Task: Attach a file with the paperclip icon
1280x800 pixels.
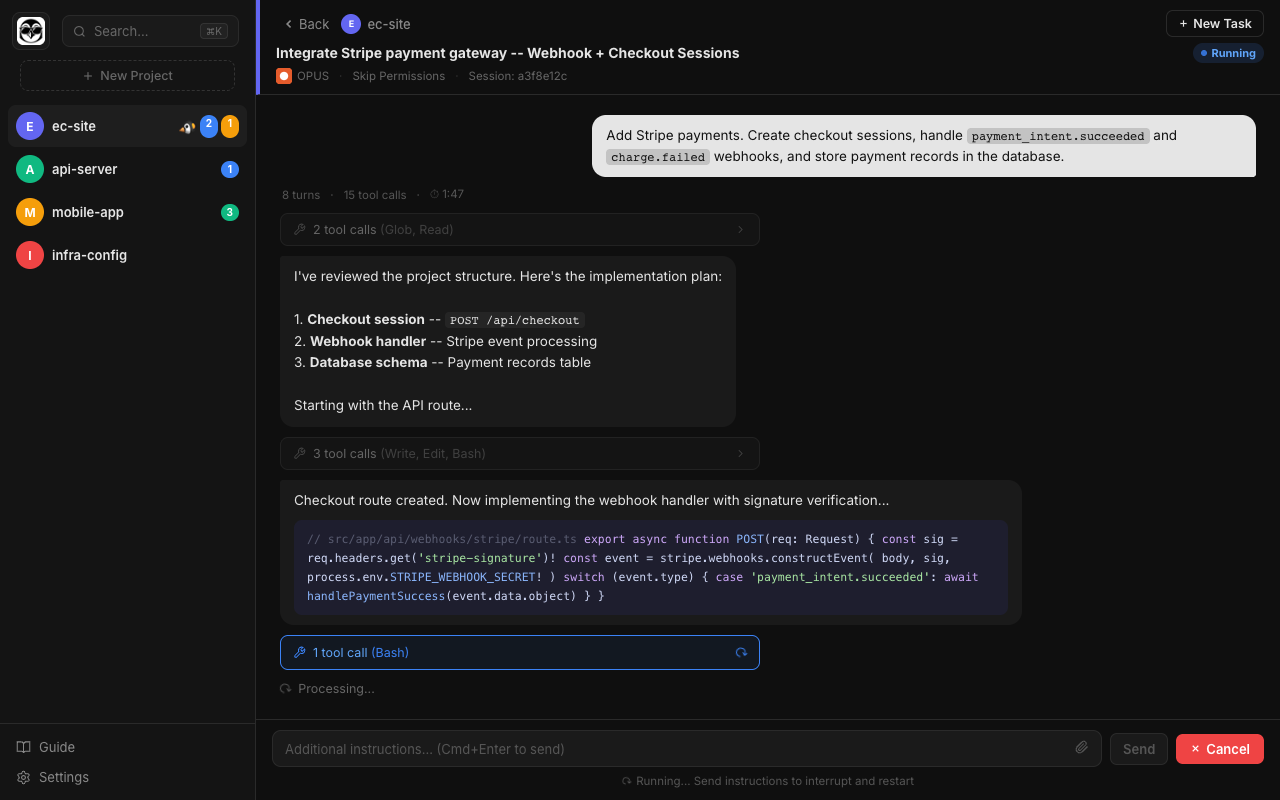Action: (1081, 747)
